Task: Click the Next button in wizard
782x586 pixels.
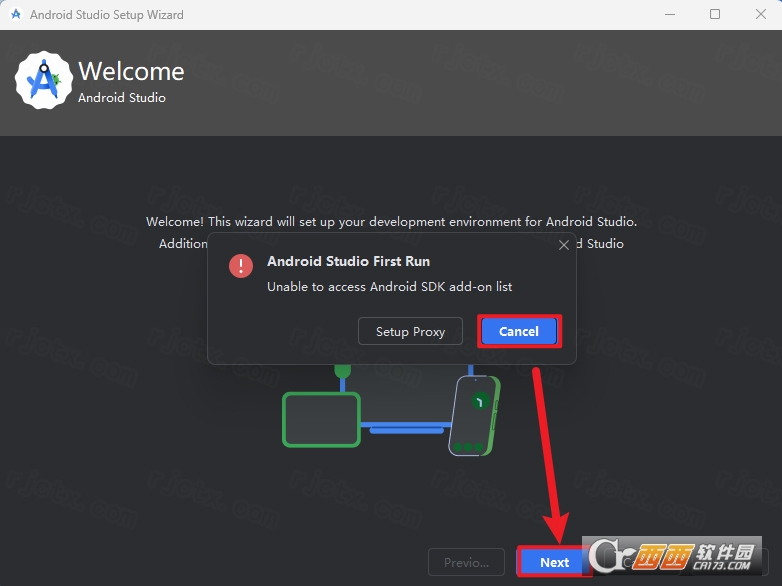Action: [554, 563]
